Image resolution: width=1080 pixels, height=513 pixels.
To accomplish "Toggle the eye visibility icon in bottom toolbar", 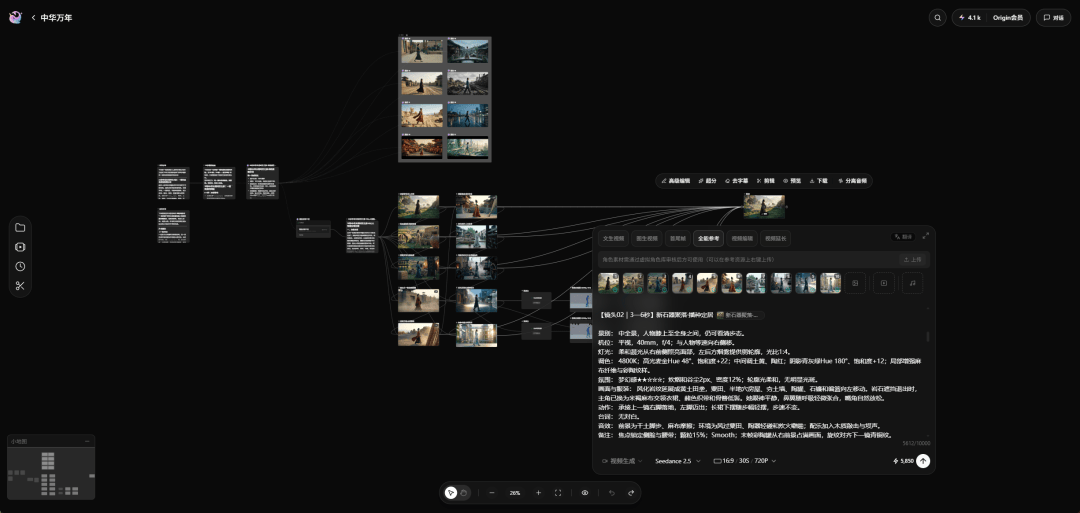I will pyautogui.click(x=585, y=493).
